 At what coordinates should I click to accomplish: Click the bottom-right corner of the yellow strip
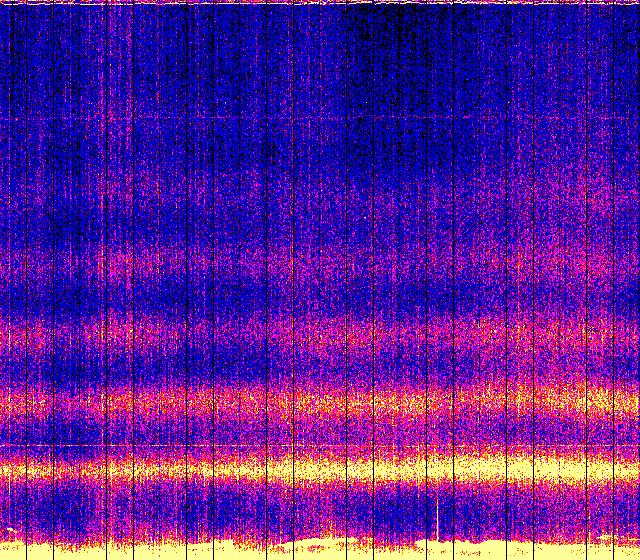(x=635, y=556)
